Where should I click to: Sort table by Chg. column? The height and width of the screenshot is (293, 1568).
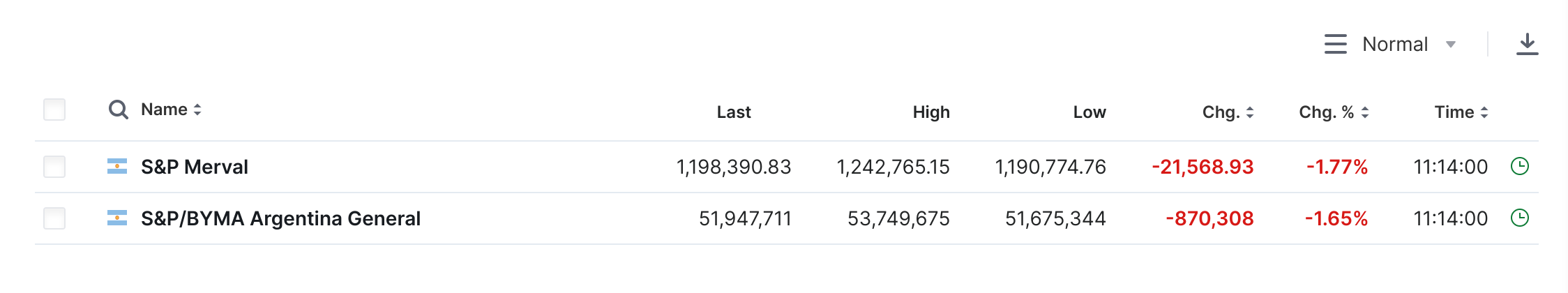tap(1228, 112)
